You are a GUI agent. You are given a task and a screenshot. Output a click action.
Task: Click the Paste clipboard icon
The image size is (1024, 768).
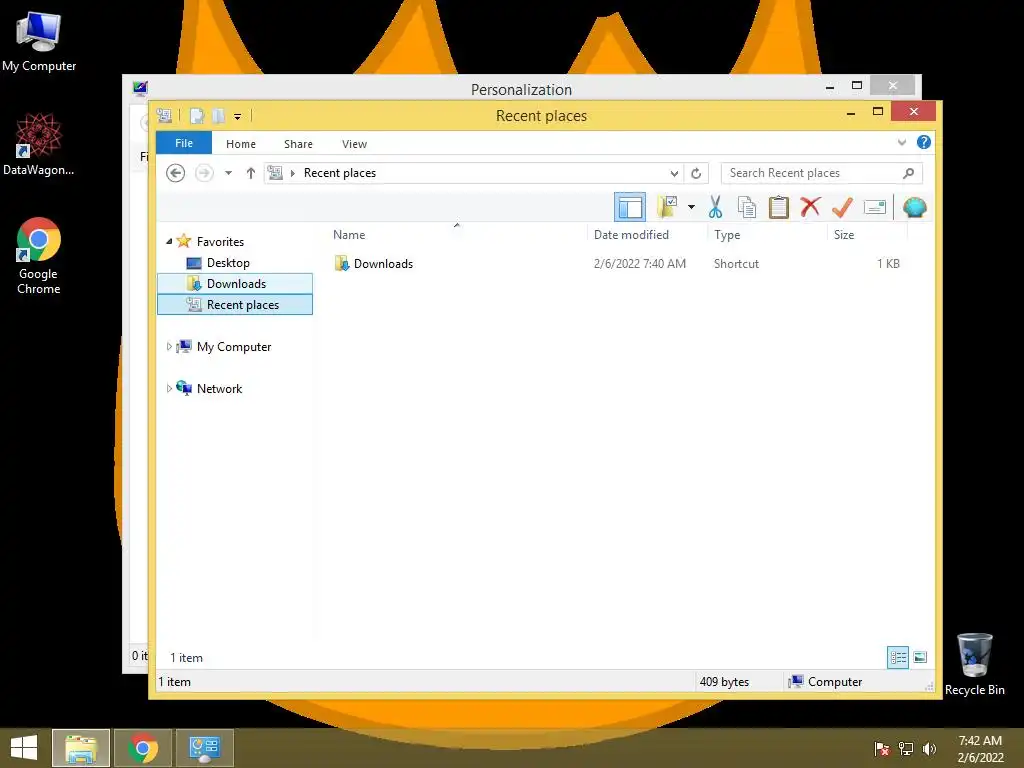(x=778, y=208)
